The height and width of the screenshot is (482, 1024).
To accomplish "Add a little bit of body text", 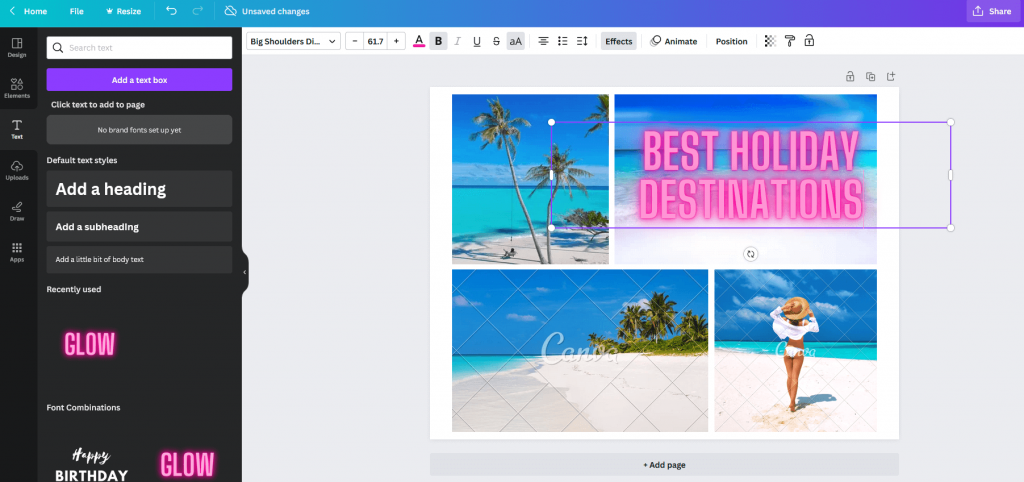I will click(x=139, y=259).
